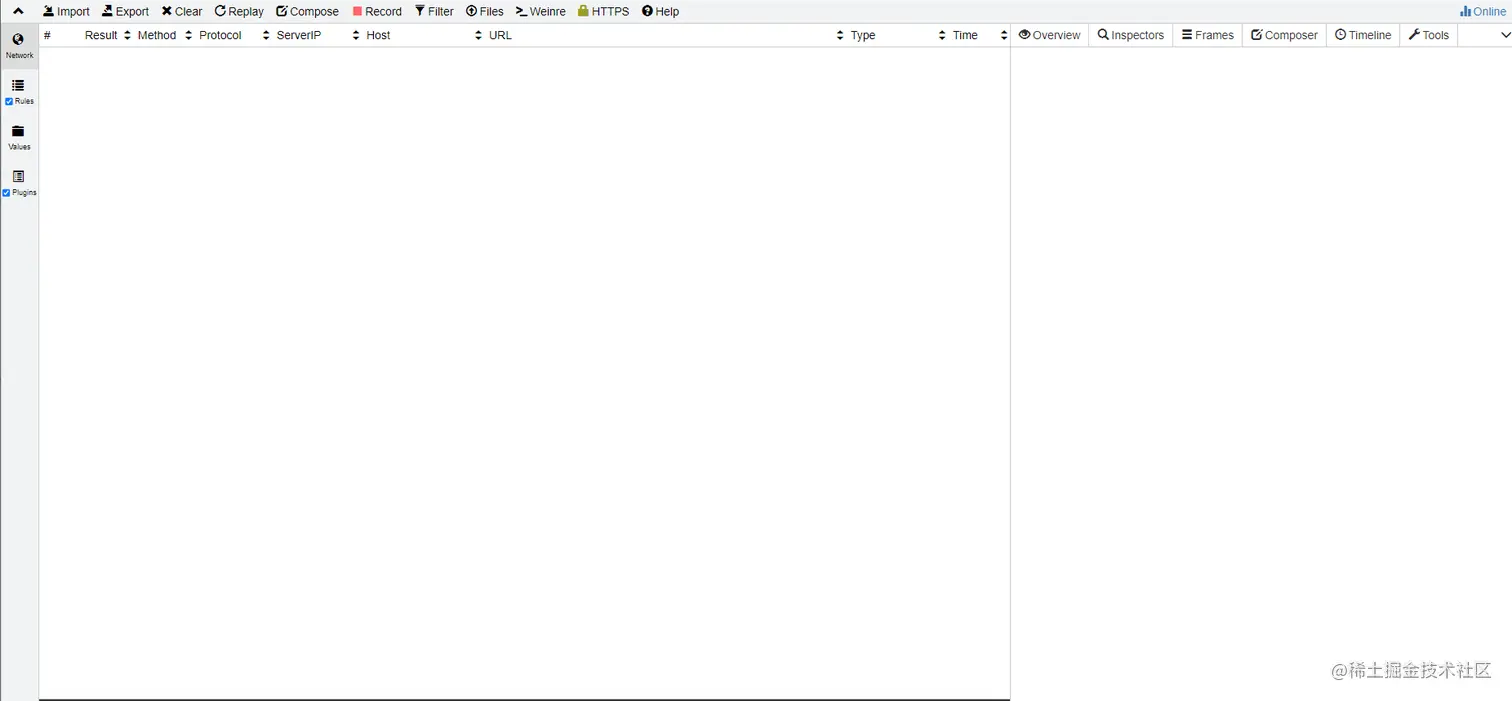Switch to the Tools tab

click(1429, 35)
